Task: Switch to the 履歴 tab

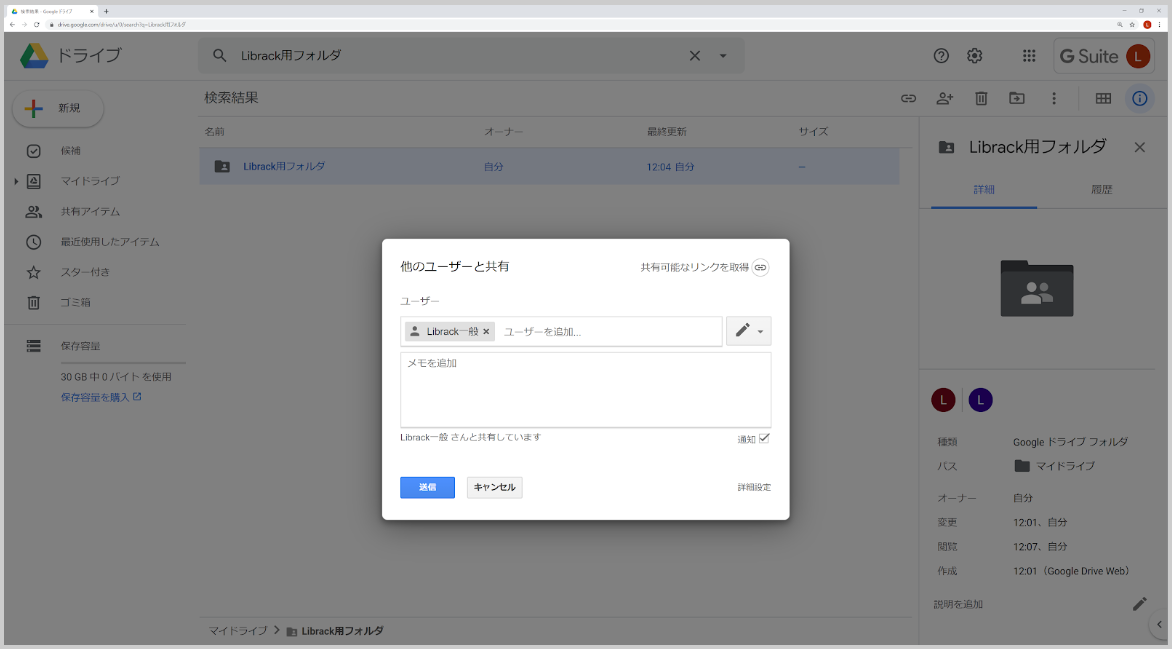Action: click(1101, 189)
